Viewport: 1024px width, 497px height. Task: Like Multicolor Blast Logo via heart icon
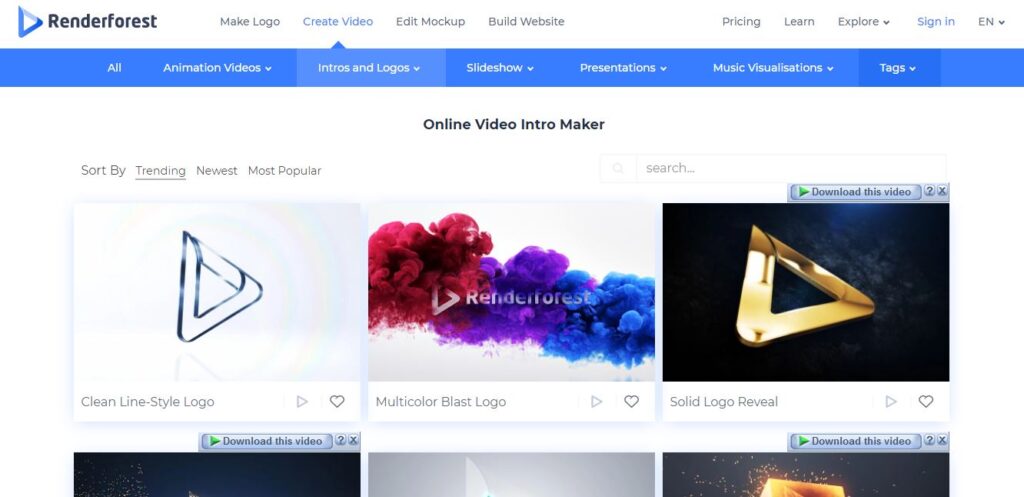click(x=632, y=402)
